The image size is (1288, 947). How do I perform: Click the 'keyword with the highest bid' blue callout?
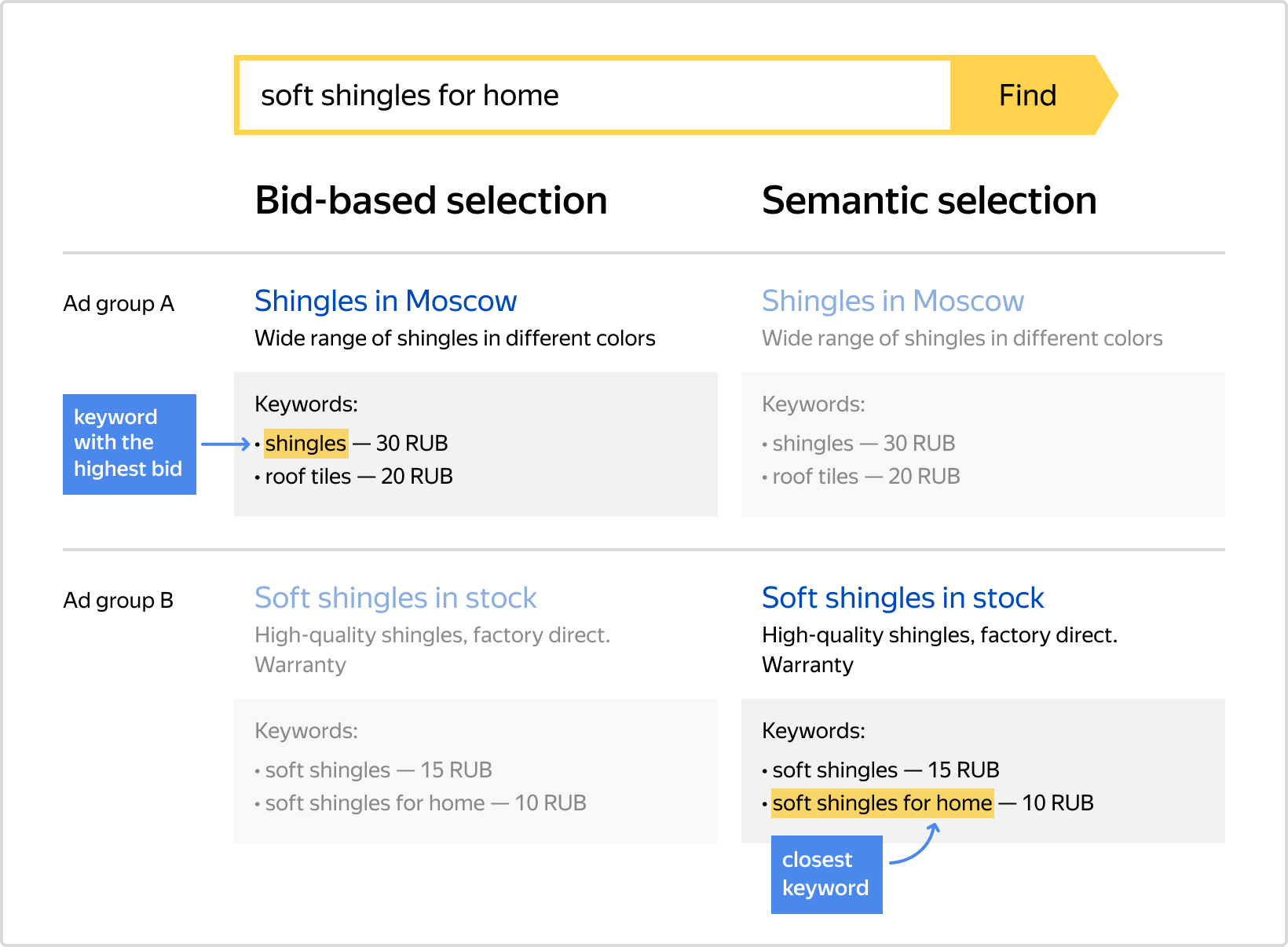tap(129, 444)
